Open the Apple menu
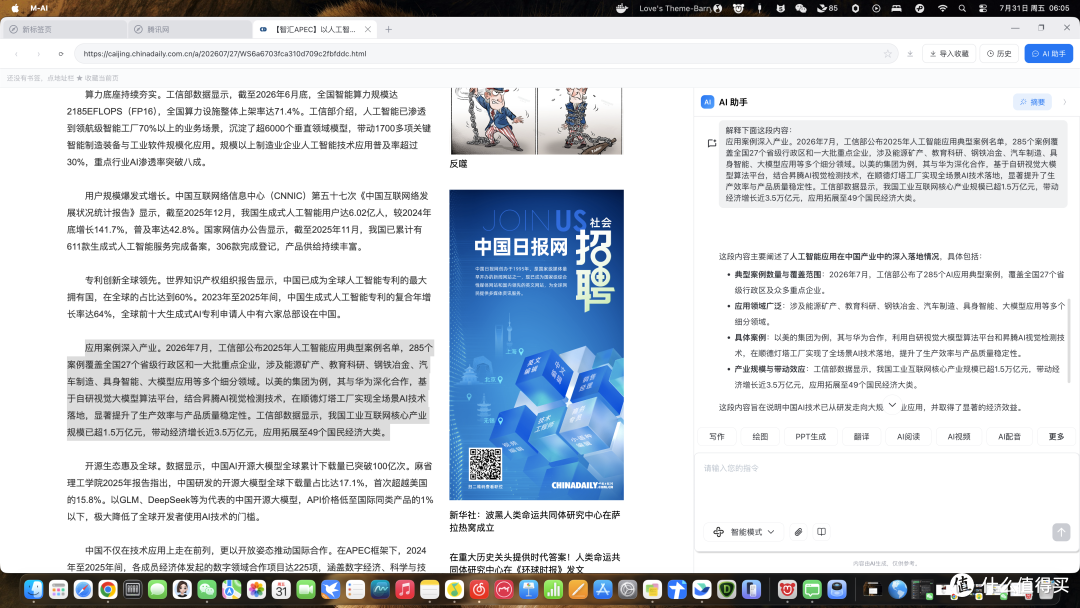The width and height of the screenshot is (1080, 608). (15, 8)
